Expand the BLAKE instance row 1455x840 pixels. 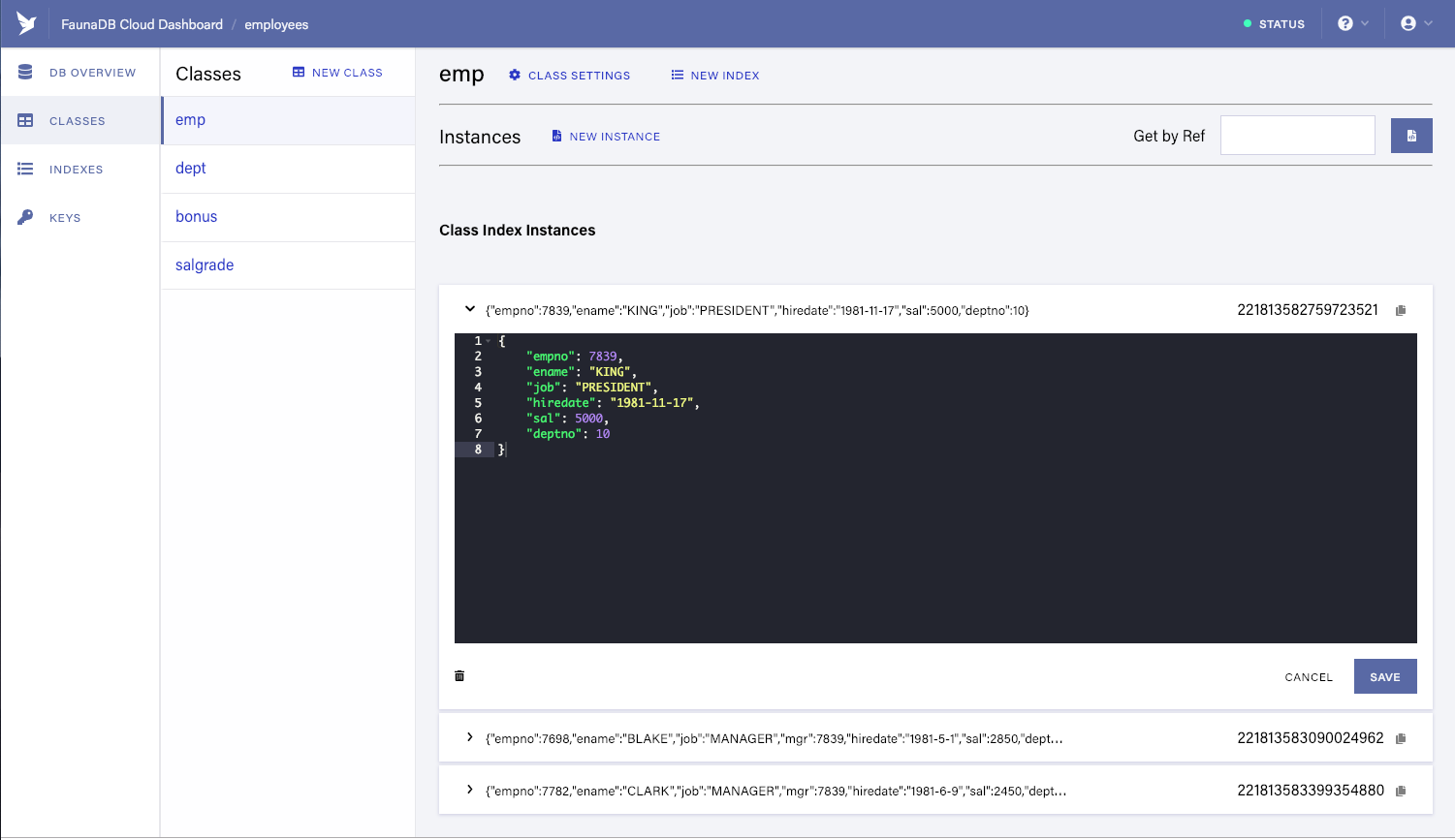[x=470, y=737]
